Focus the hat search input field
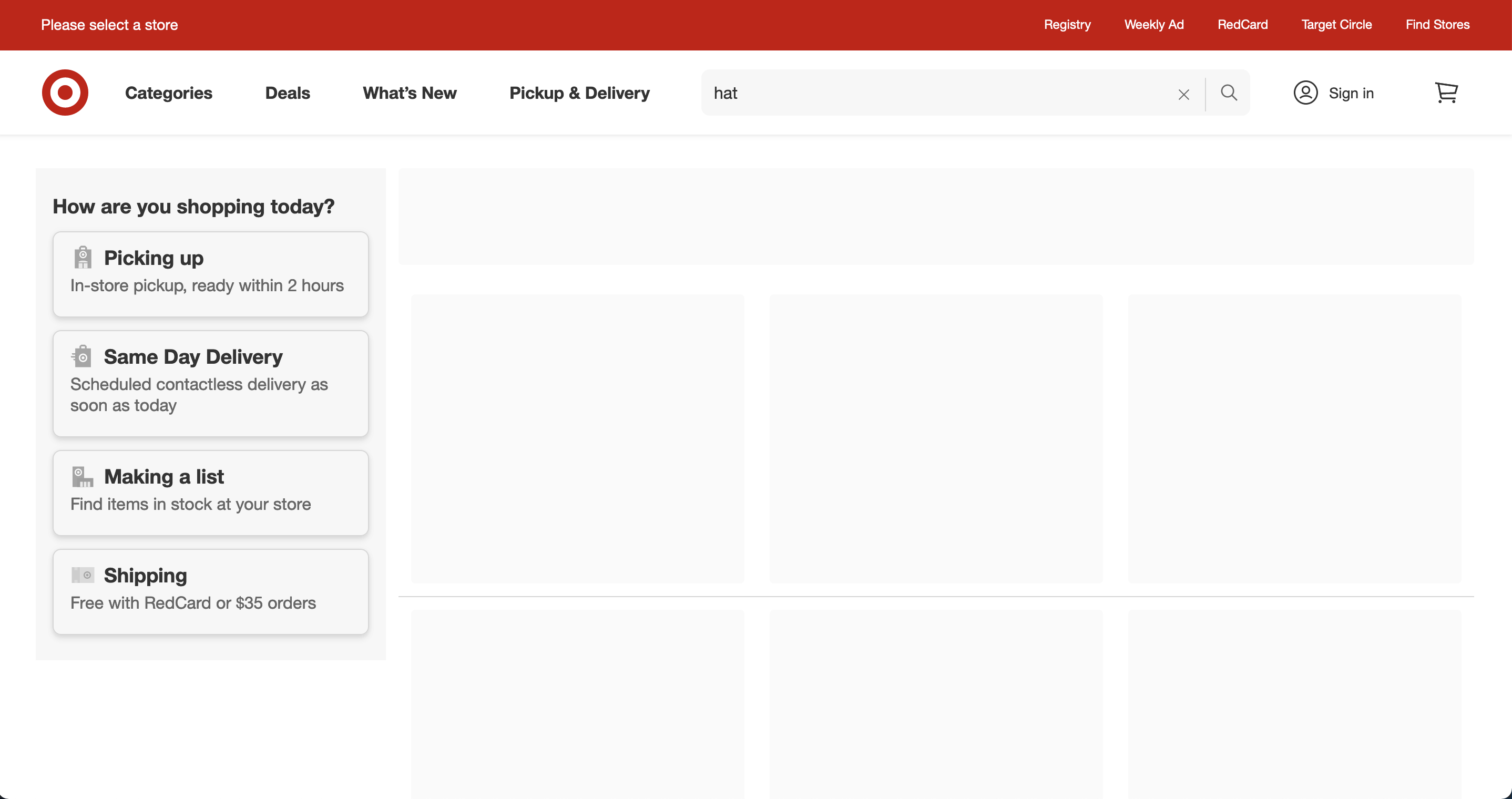 point(939,93)
